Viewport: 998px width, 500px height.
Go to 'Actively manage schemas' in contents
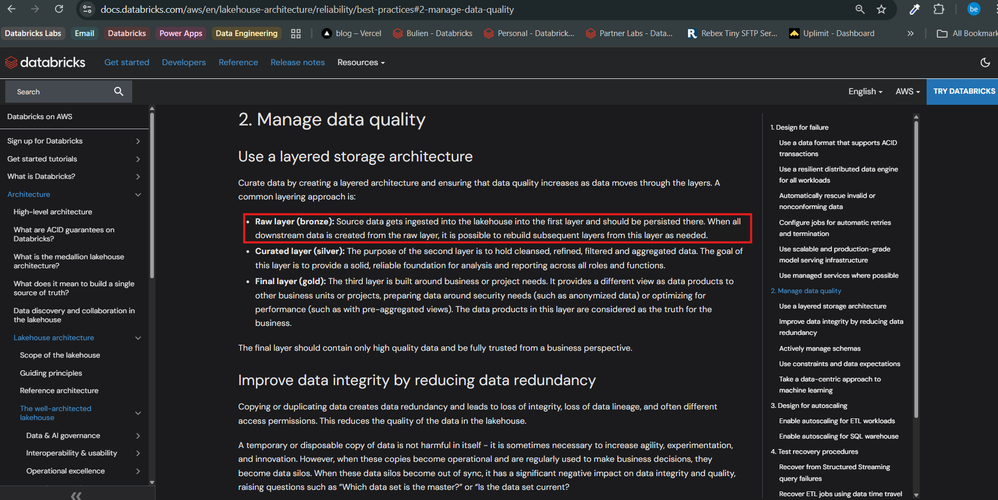coord(821,348)
